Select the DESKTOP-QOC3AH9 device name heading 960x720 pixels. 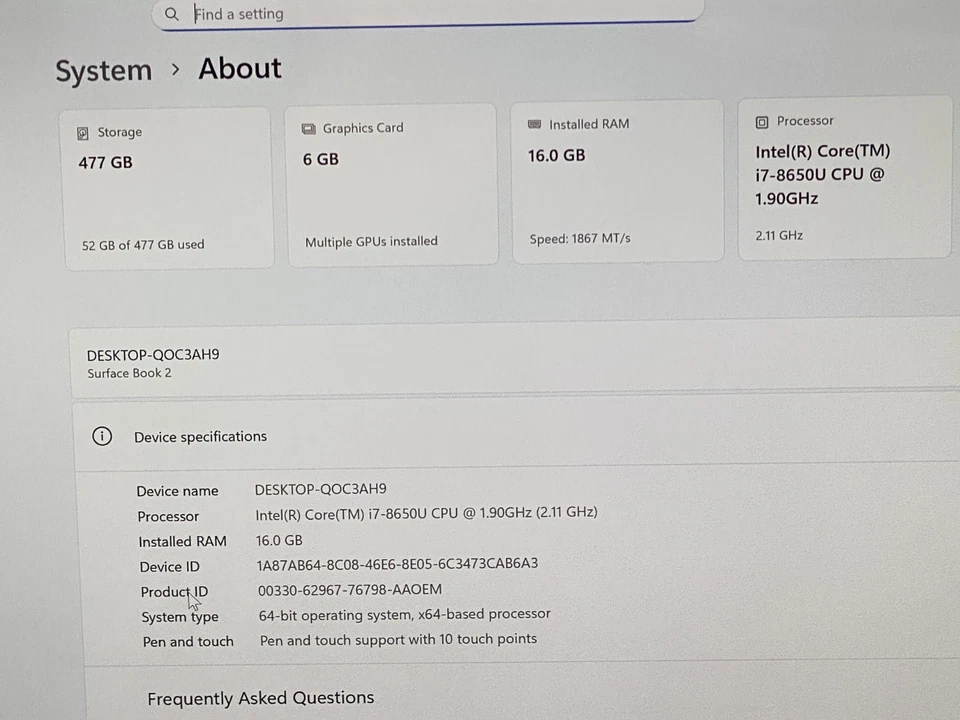coord(153,355)
